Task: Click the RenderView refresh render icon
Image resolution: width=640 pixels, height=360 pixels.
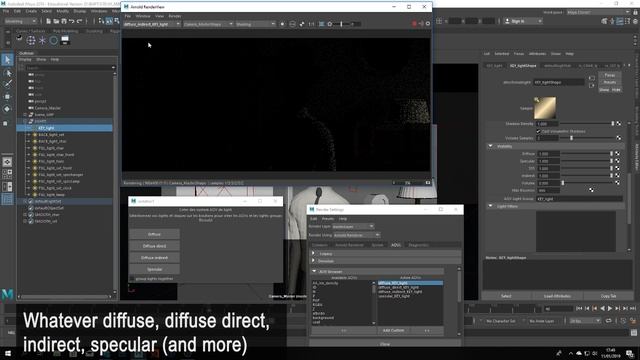Action: (421, 24)
